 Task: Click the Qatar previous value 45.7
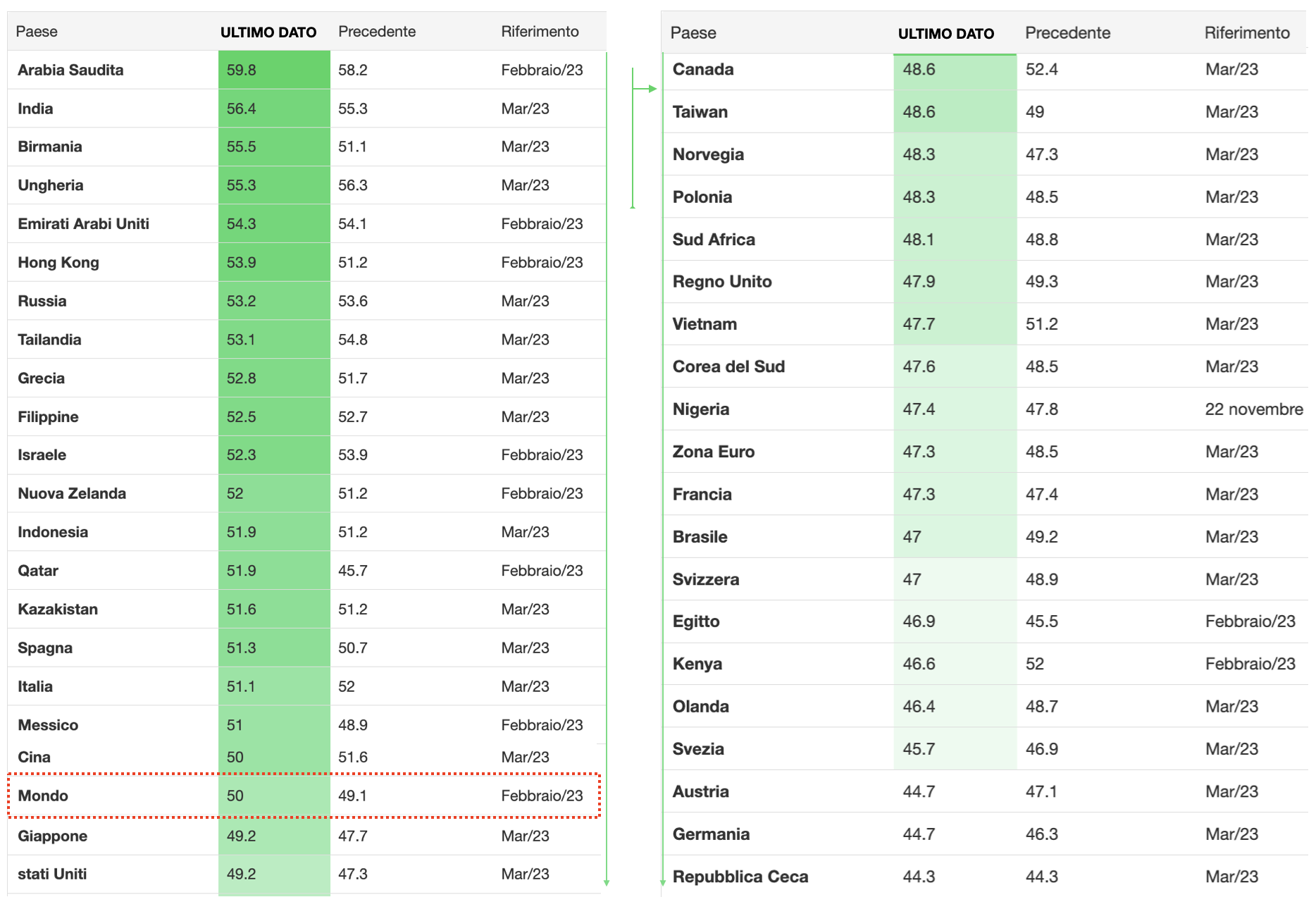(353, 571)
